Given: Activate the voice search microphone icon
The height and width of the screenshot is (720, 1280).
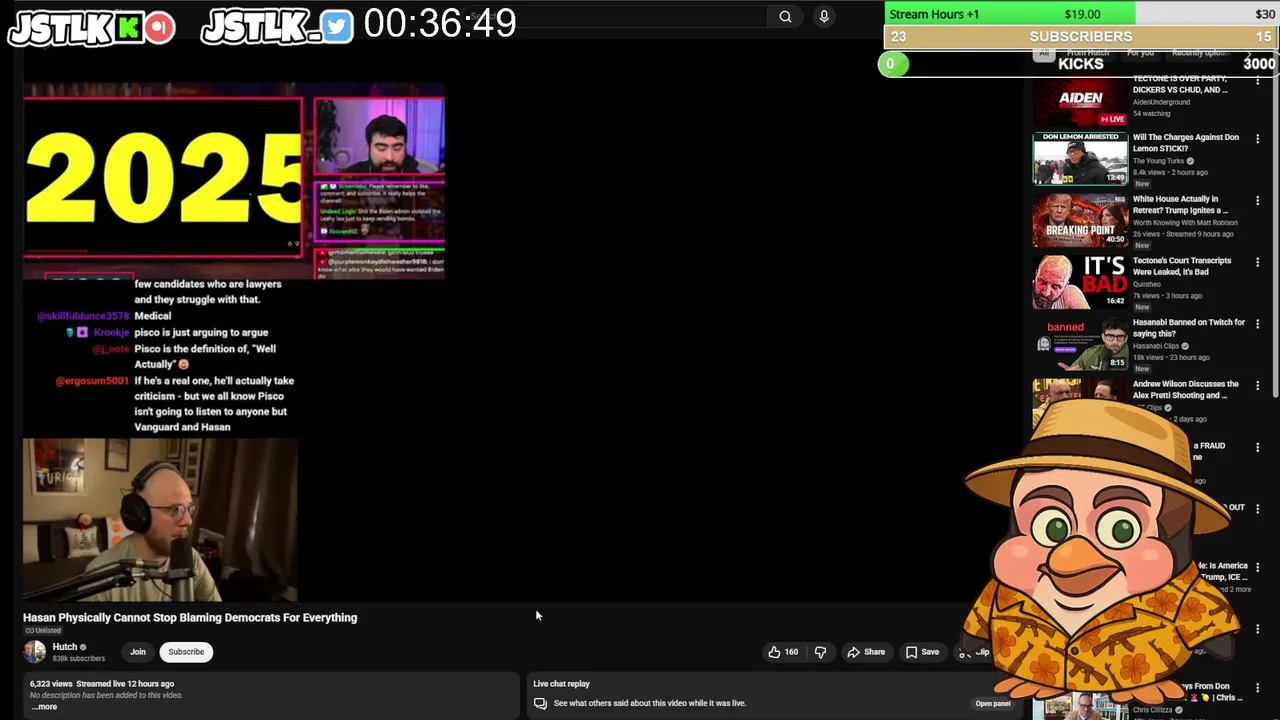Looking at the screenshot, I should (x=824, y=16).
